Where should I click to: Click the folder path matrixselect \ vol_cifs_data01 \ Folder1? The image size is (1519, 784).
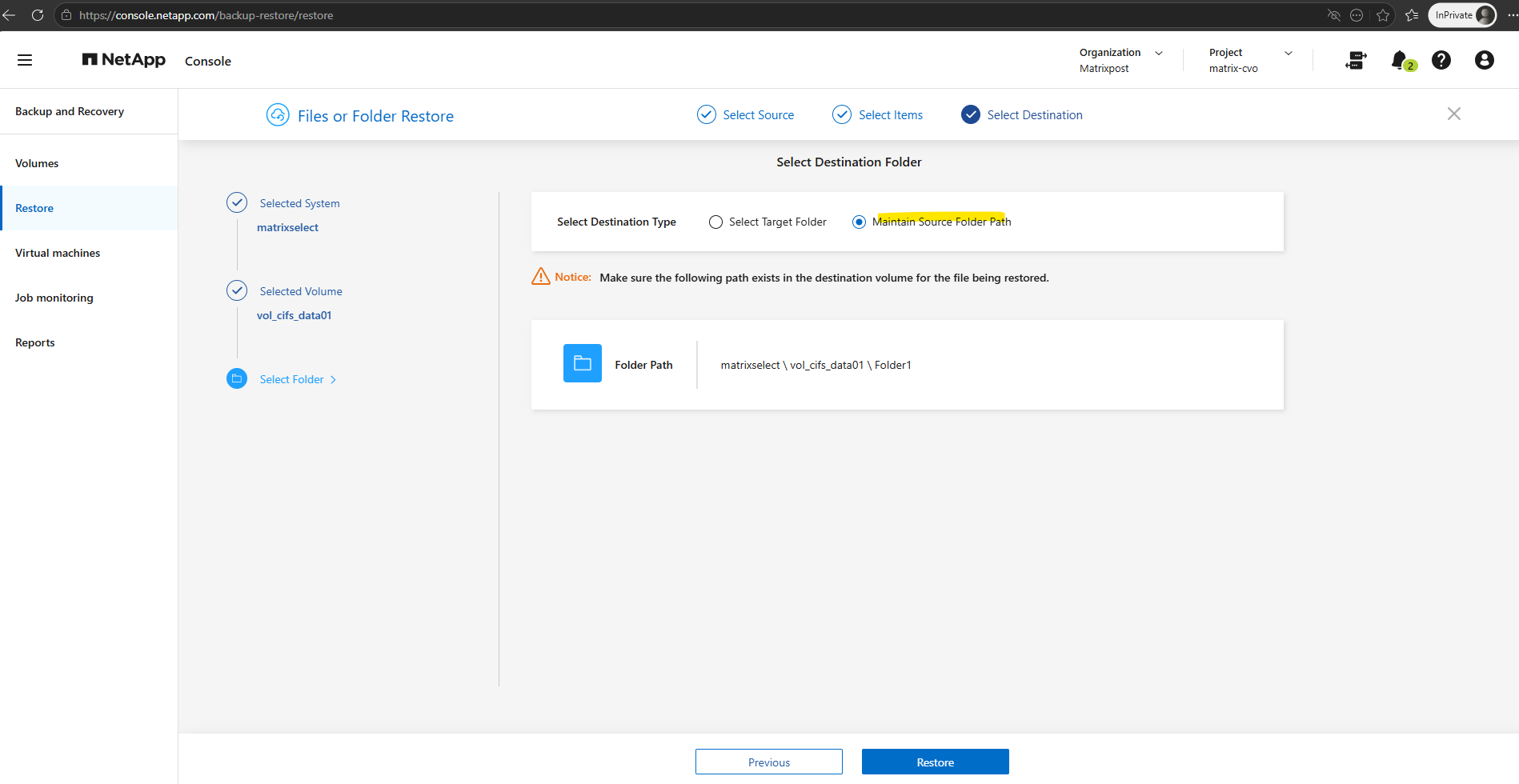coord(816,365)
